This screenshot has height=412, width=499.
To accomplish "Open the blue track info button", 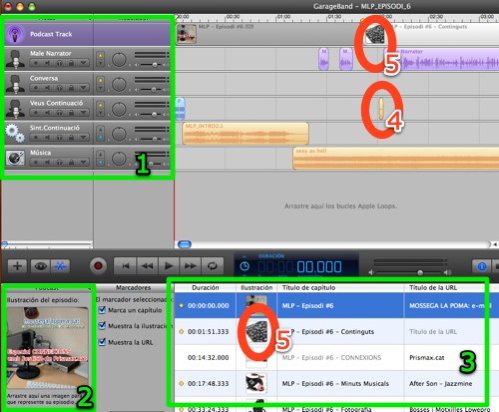I will click(482, 266).
